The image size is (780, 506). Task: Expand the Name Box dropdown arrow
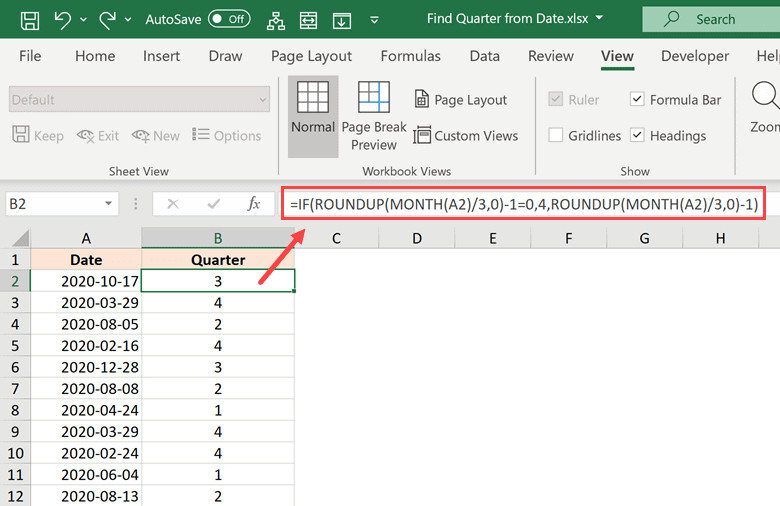tap(108, 204)
